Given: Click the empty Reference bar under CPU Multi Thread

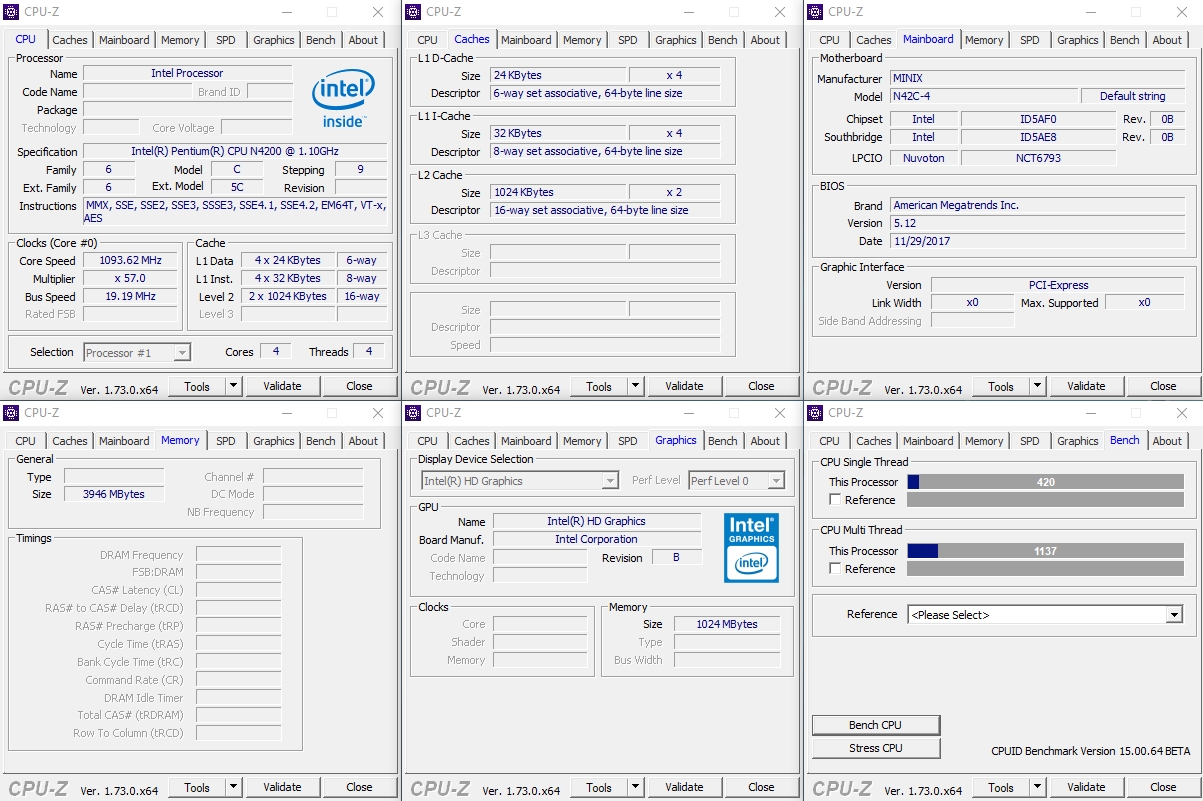Looking at the screenshot, I should 1045,569.
